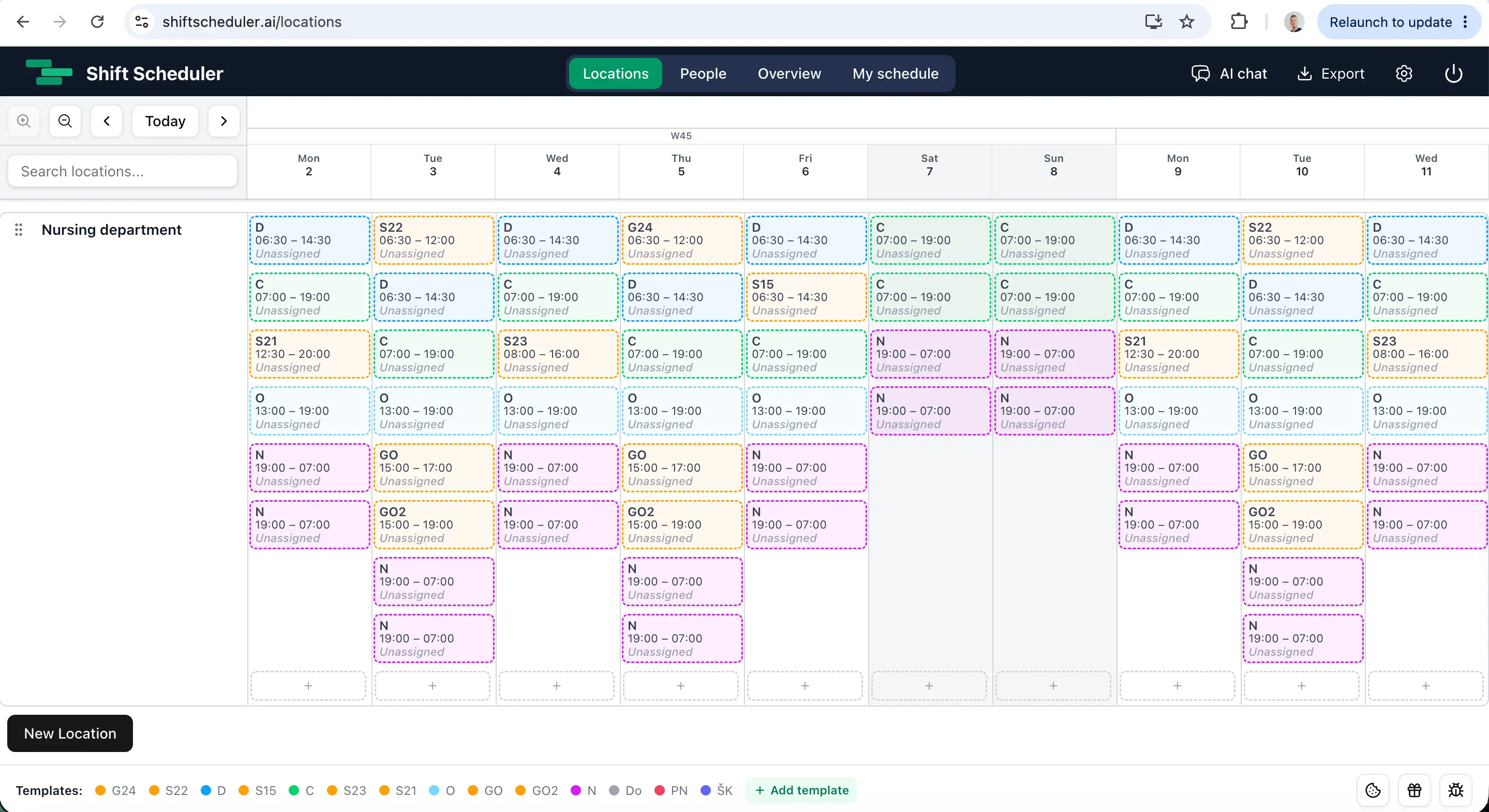Click the power logout icon
Screen dimensions: 1489x812
pos(1454,73)
